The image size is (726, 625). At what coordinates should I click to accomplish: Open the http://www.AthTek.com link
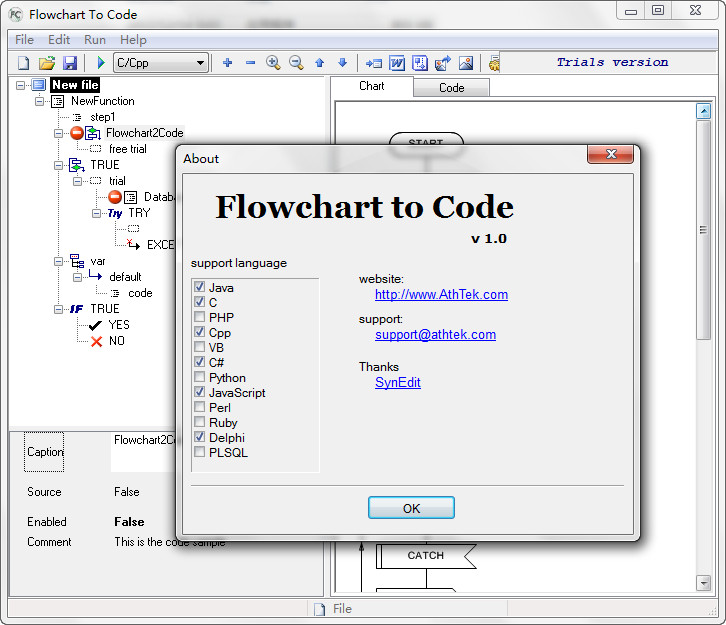(x=441, y=294)
